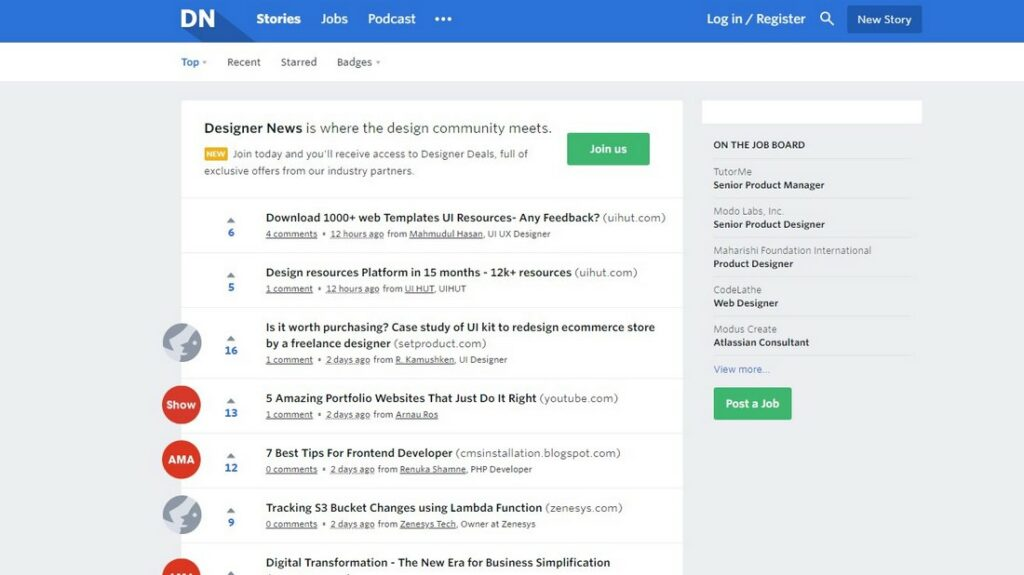Upvote the 5 Amazing Portfolio Websites story
The image size is (1024, 575).
click(231, 401)
